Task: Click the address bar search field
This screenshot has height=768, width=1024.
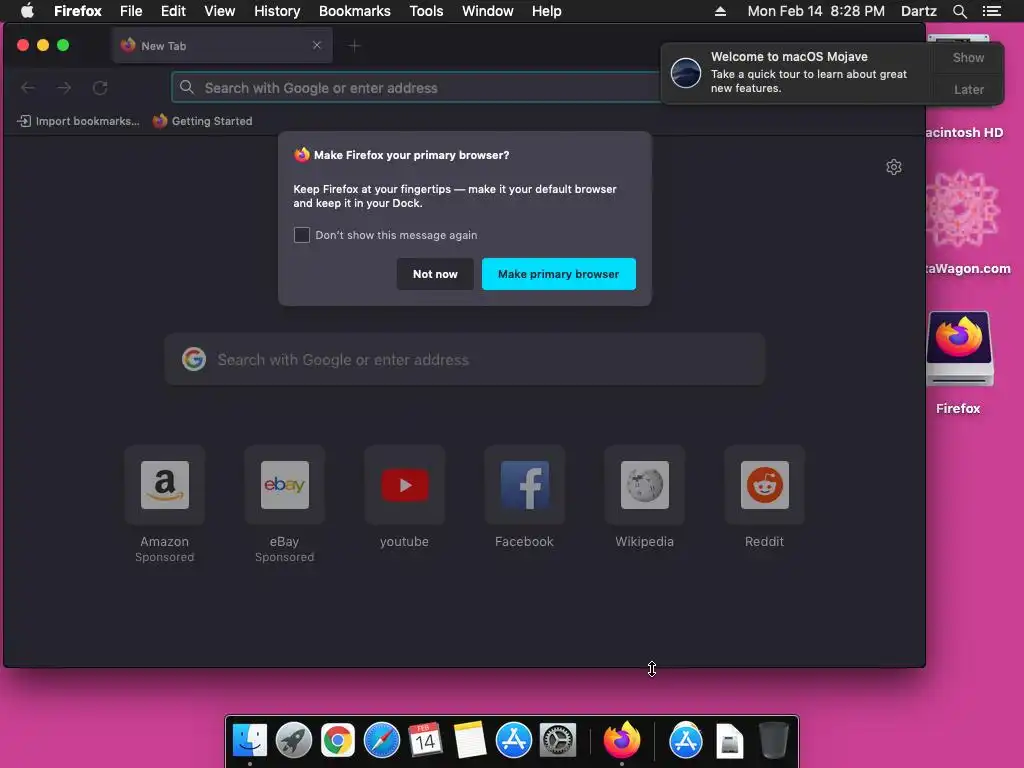Action: [x=417, y=88]
